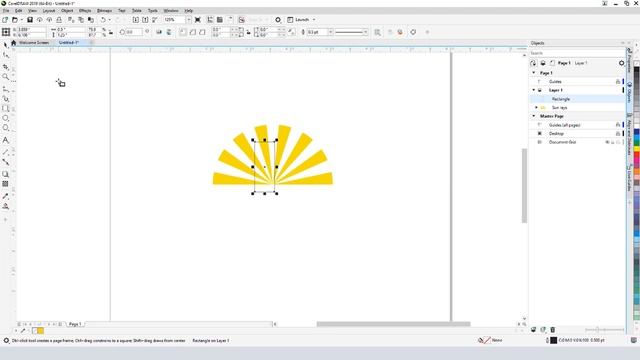The height and width of the screenshot is (360, 640).
Task: Toggle the chamfered corner option
Action: tap(202, 32)
